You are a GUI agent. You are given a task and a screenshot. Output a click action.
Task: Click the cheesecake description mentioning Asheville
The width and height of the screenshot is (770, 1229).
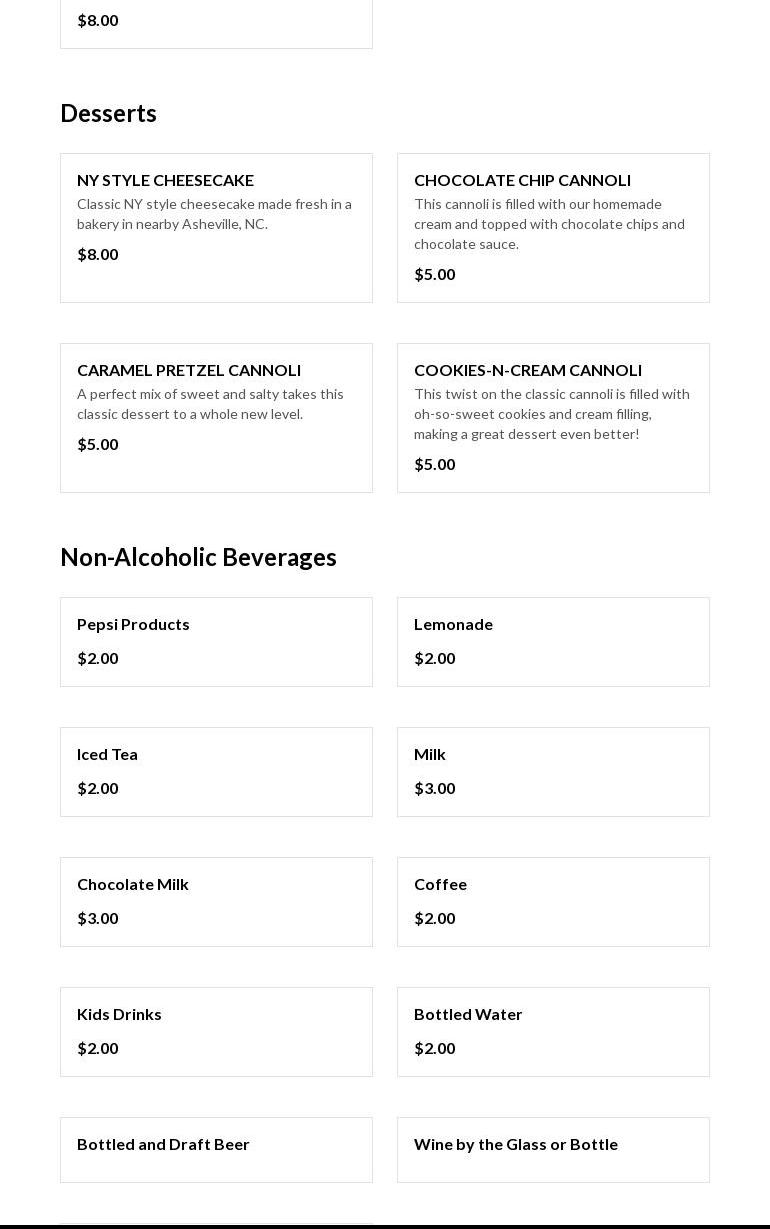click(x=214, y=214)
